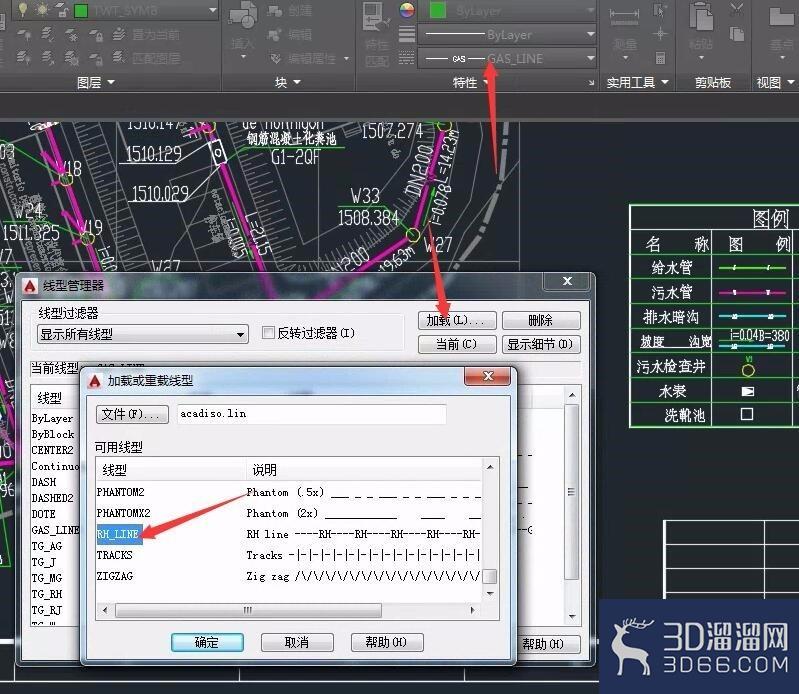Open the 编辑属性 dropdown arrow
The width and height of the screenshot is (799, 694).
[x=347, y=59]
